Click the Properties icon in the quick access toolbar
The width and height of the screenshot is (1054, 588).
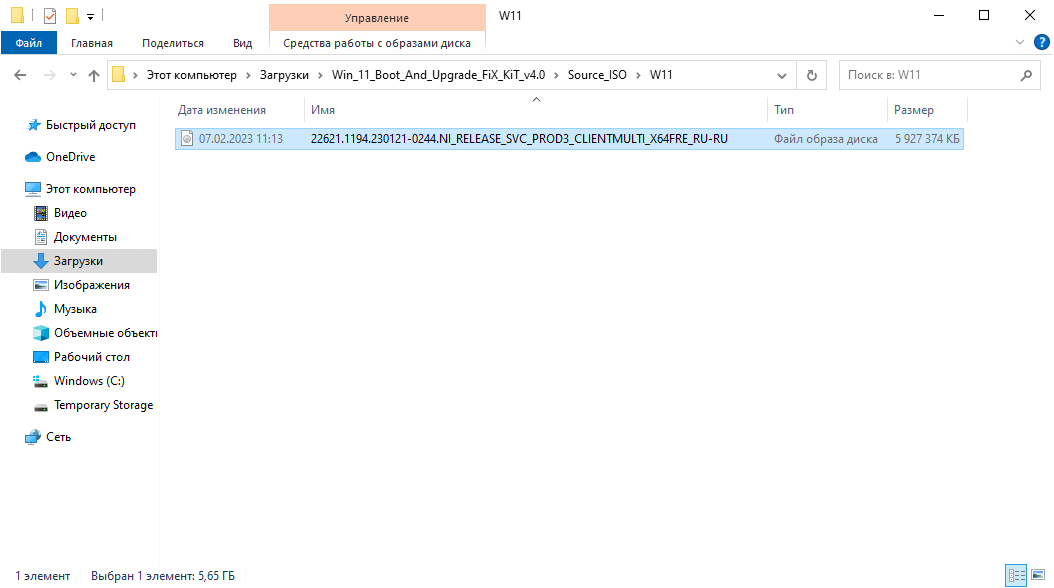pos(50,16)
